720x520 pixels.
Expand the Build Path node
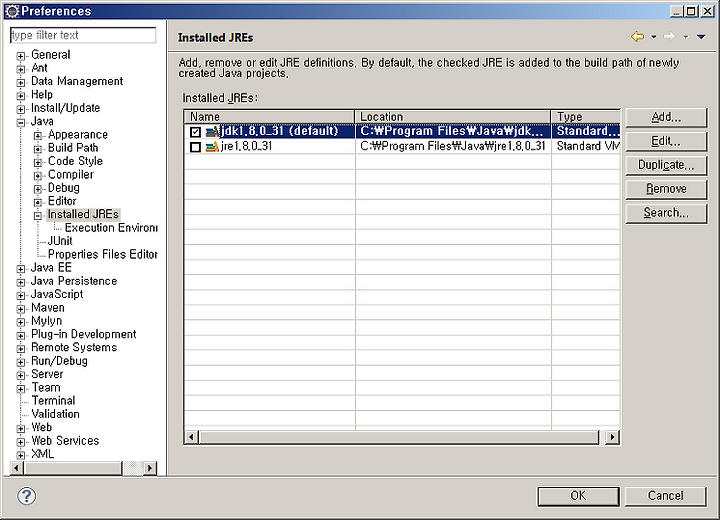[38, 149]
